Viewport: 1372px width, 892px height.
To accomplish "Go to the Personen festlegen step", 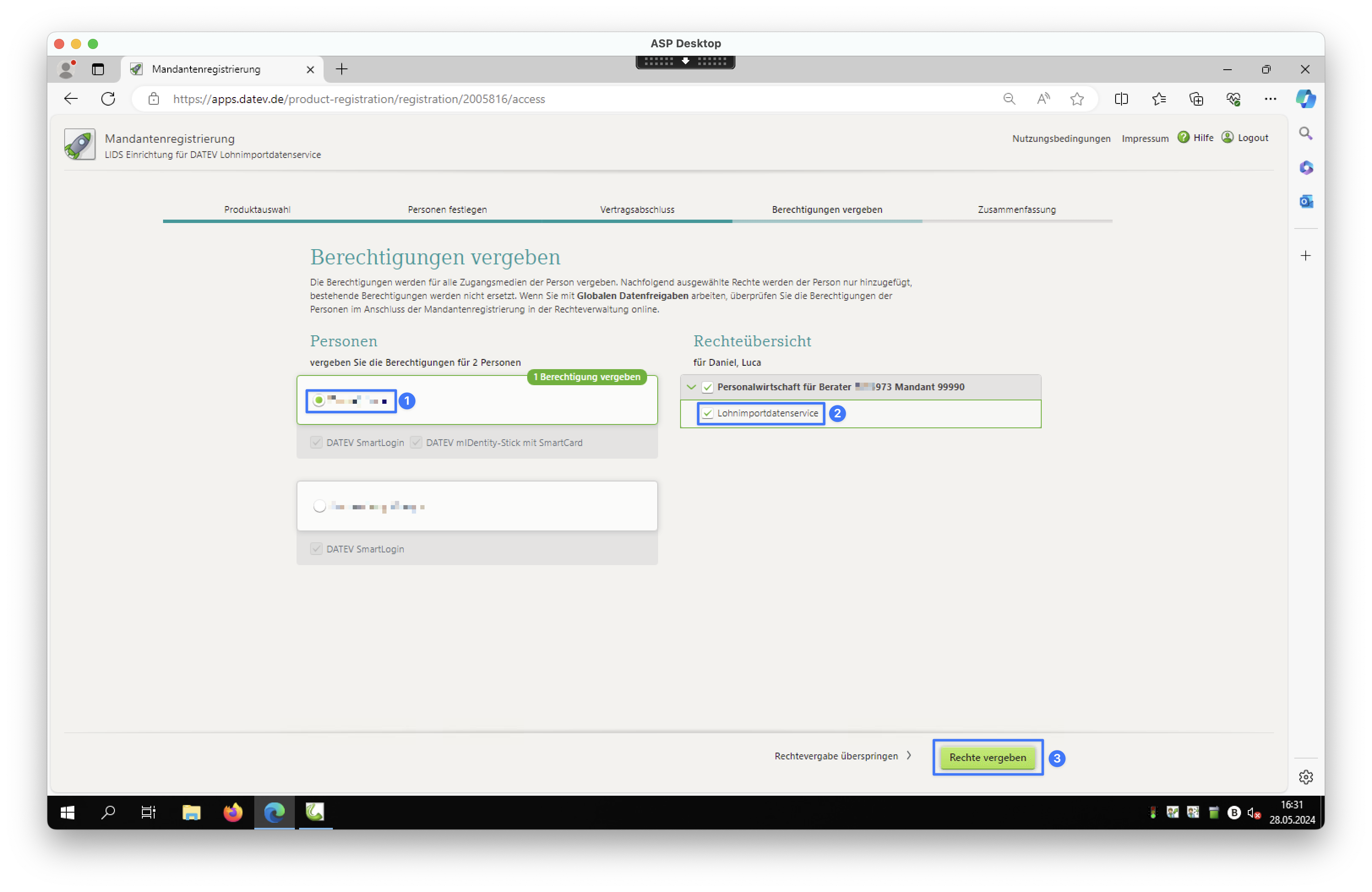I will tap(447, 210).
